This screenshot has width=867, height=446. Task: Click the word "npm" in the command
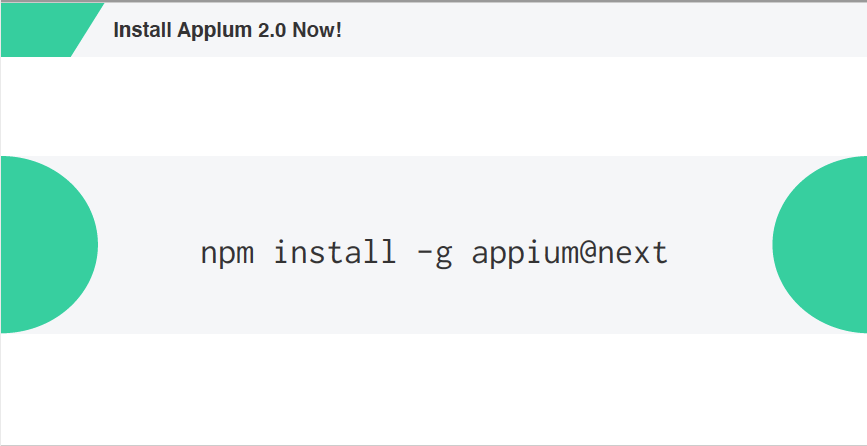coord(227,252)
